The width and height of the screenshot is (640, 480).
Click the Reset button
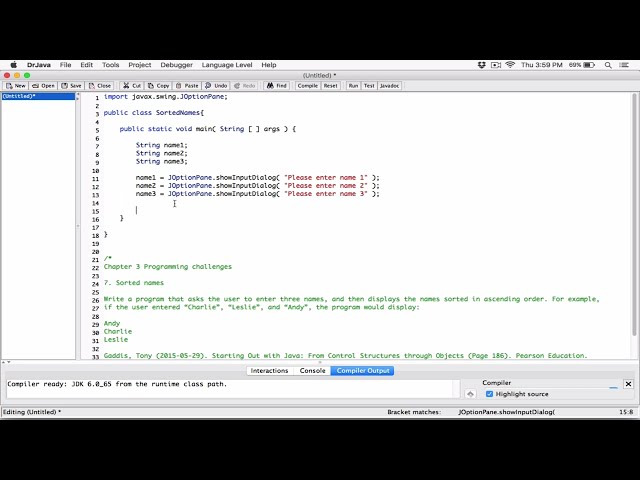pos(331,86)
